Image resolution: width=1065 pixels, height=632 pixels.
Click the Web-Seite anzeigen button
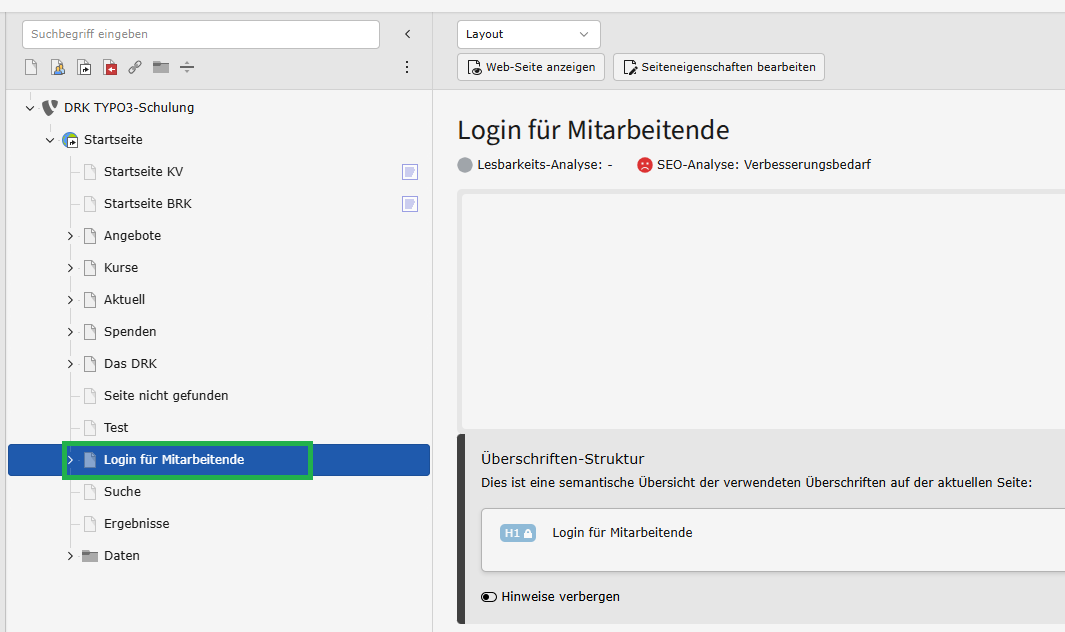(x=530, y=67)
